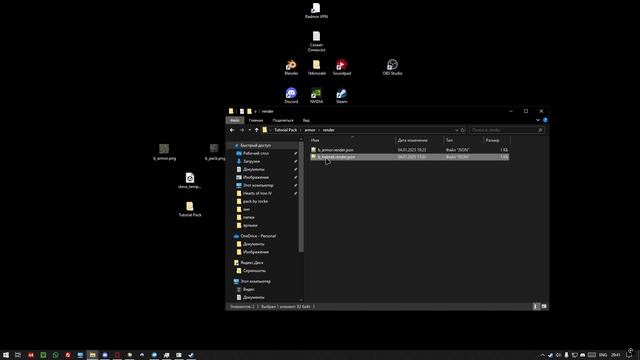
Task: Open quick access toolbar customize dropdown
Action: point(256,111)
